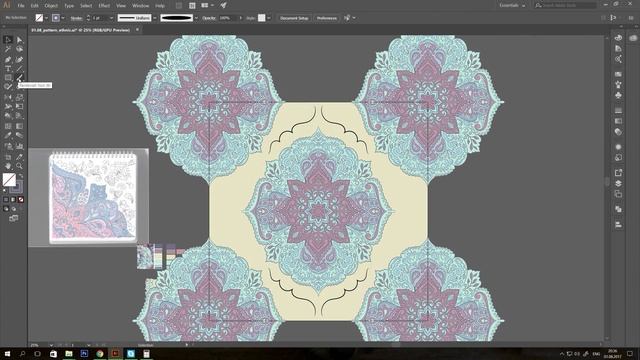Viewport: 640px width, 360px height.
Task: Select the Magic Wand tool
Action: point(8,49)
